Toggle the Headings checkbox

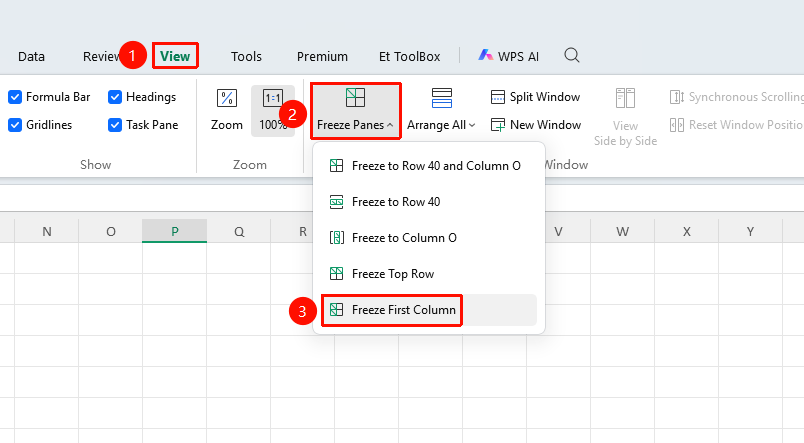(115, 97)
